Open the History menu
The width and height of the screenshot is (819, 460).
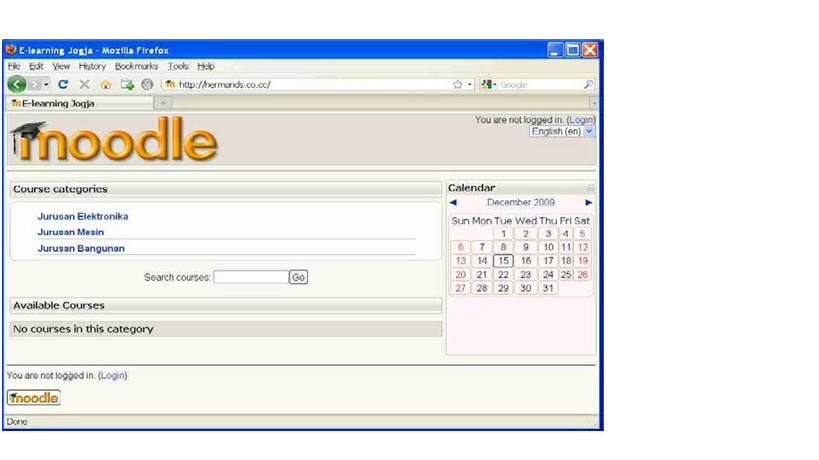coord(92,66)
